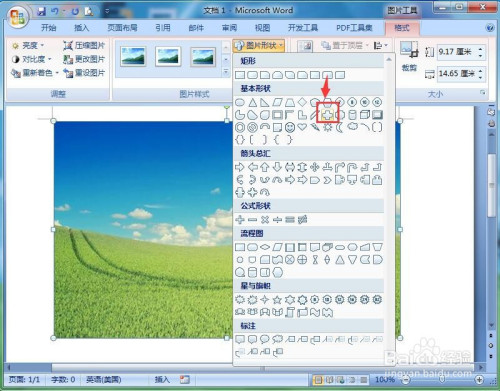Pick the sun shape
The width and height of the screenshot is (500, 391).
327,127
